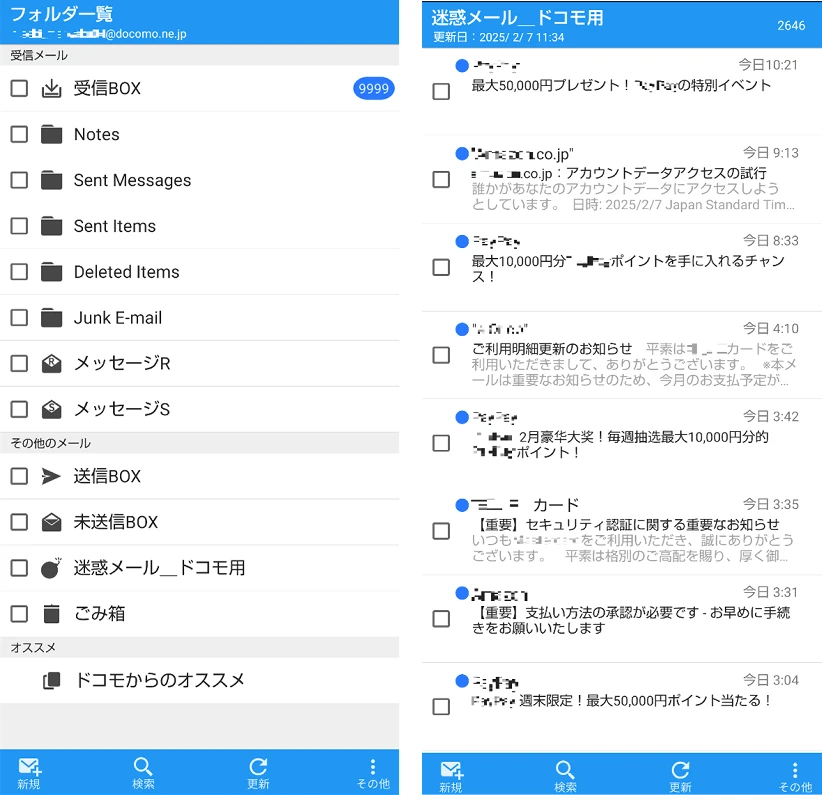
Task: Check the Sent Items checkbox
Action: [19, 226]
